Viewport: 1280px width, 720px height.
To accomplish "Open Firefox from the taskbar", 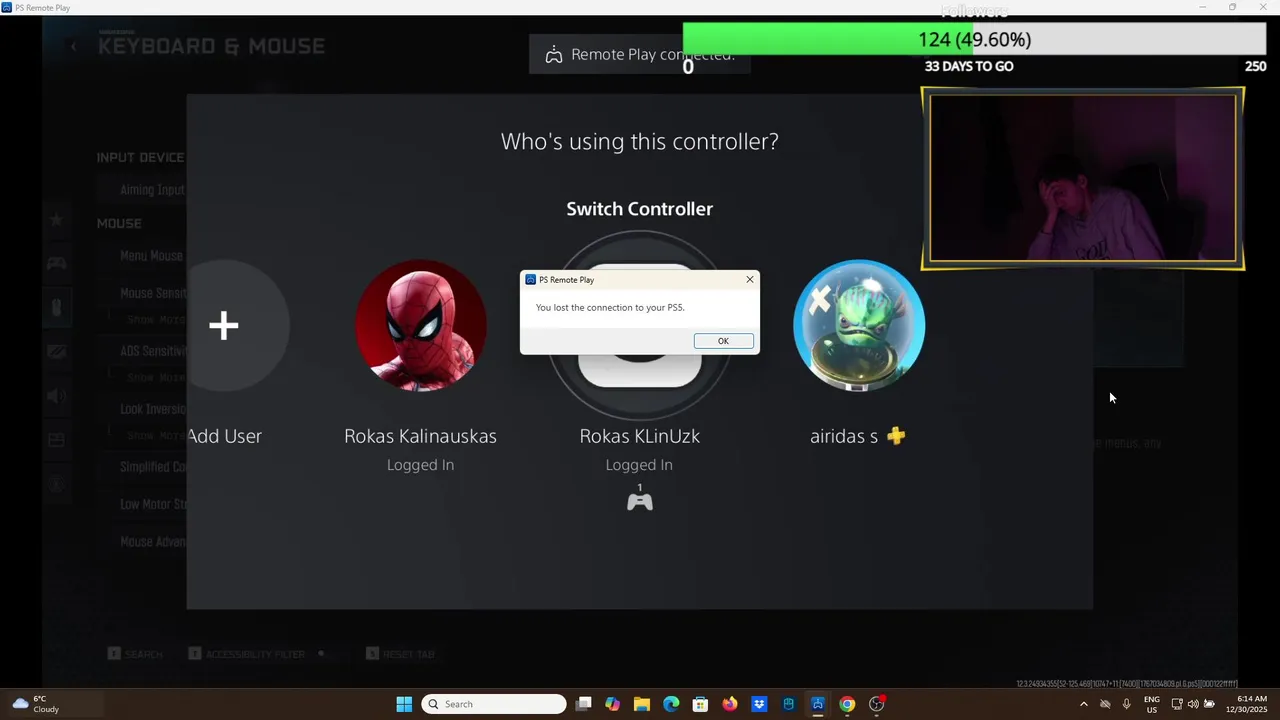I will click(730, 704).
